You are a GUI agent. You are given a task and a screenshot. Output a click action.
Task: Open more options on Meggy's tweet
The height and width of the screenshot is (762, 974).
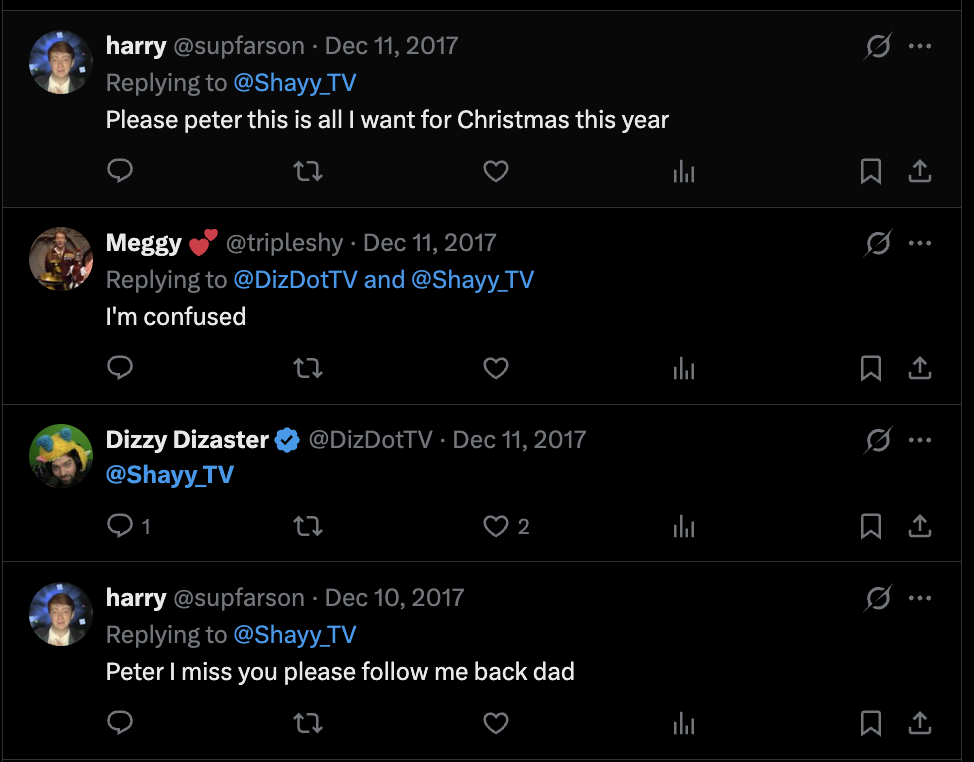pyautogui.click(x=920, y=243)
